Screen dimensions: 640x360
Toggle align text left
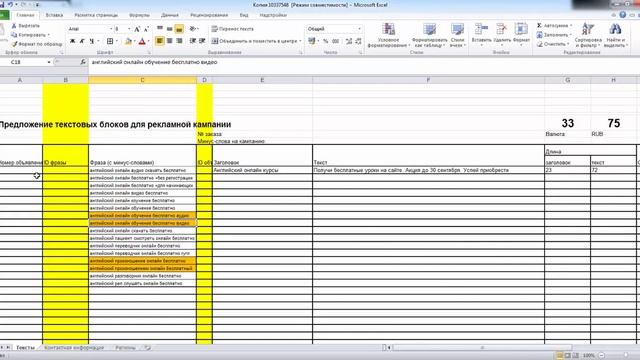[160, 41]
